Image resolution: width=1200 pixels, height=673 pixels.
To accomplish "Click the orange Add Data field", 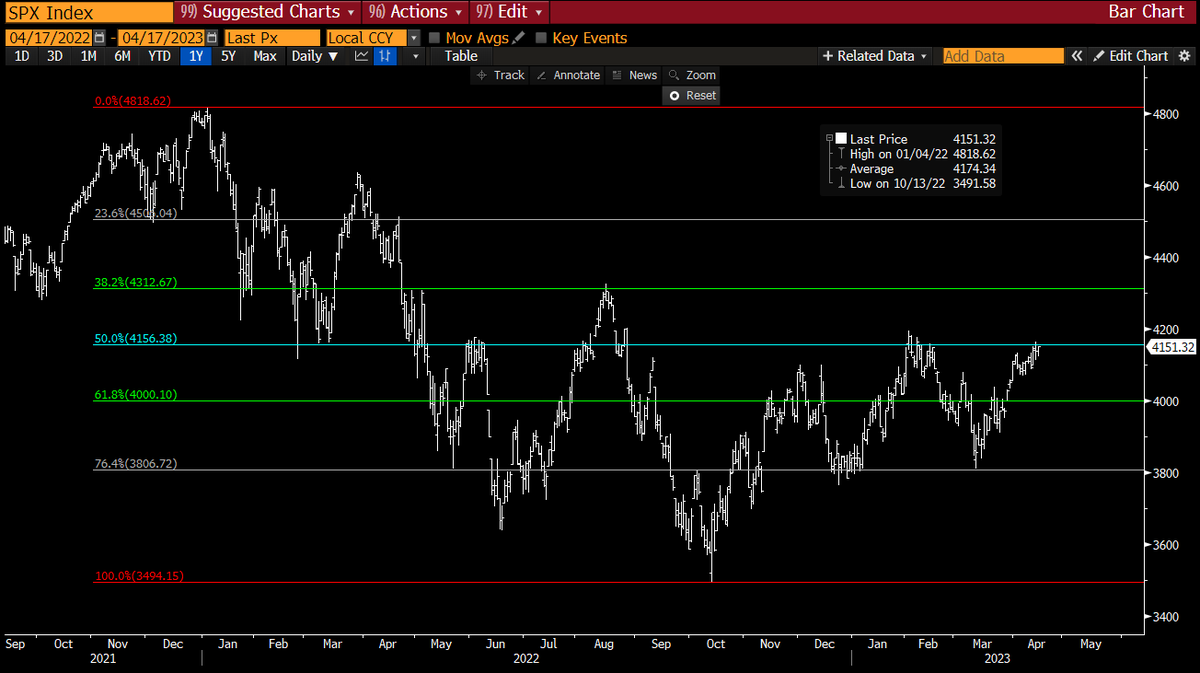I will point(1002,56).
